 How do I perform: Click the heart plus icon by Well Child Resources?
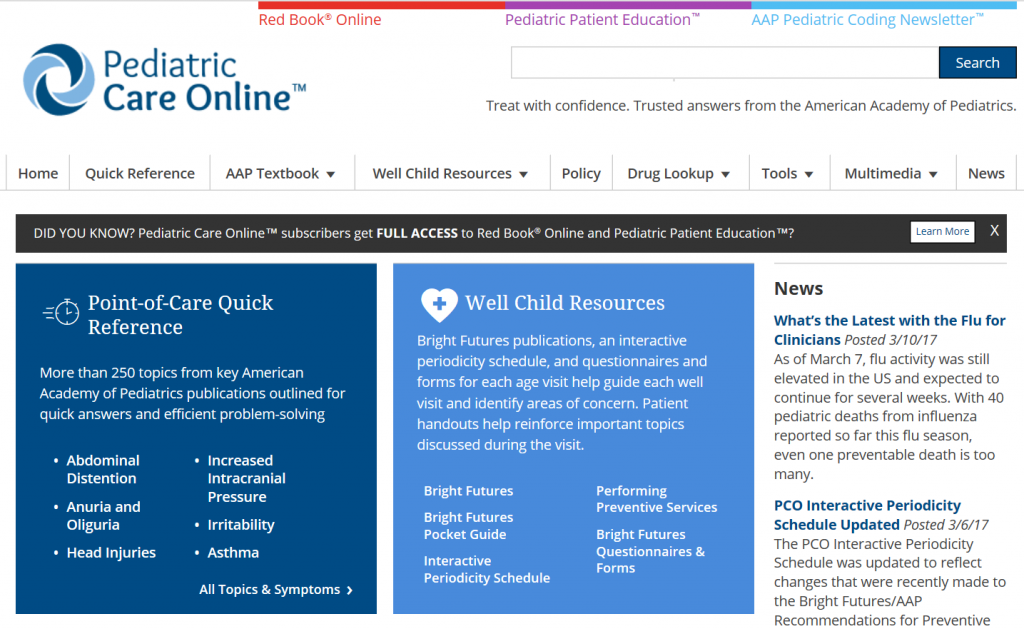[x=440, y=304]
